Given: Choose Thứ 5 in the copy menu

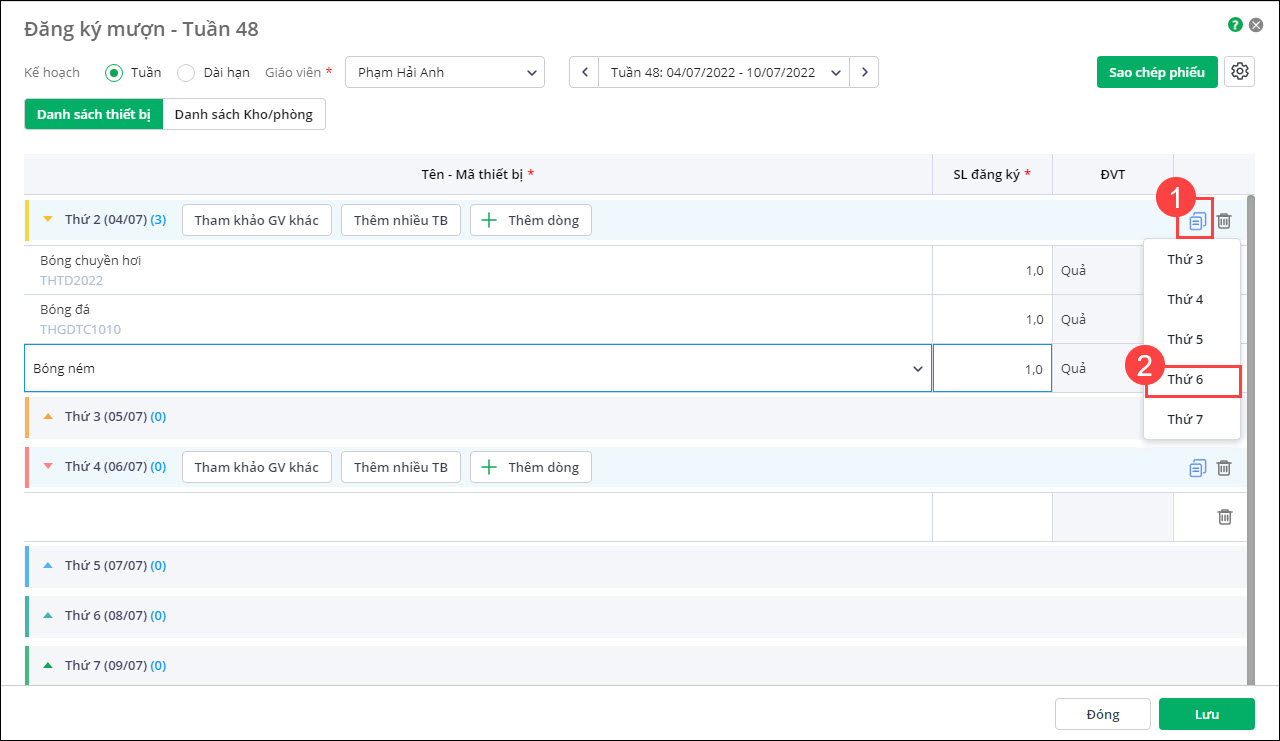Looking at the screenshot, I should click(1192, 340).
